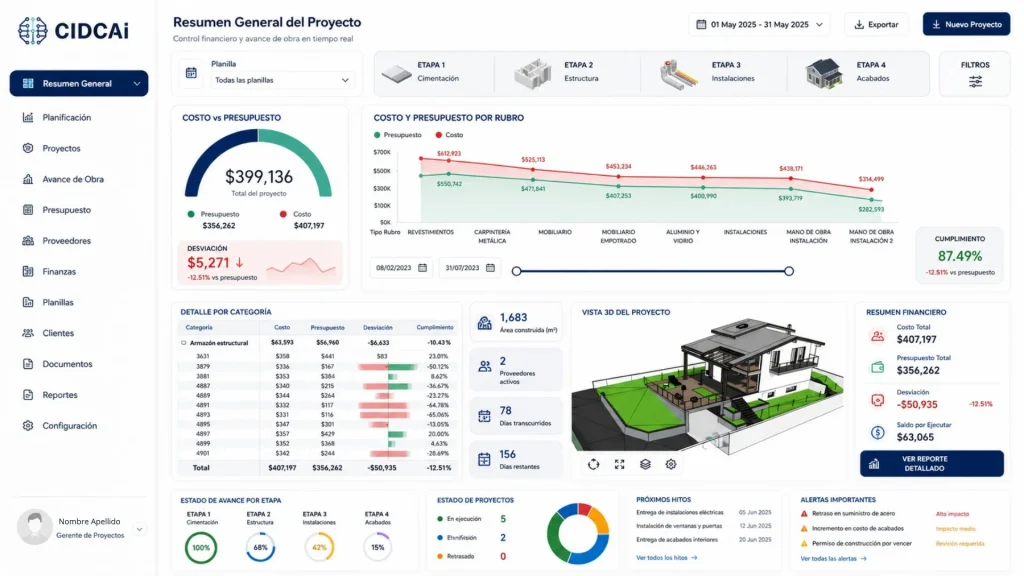Click calendar icon in 08/02/2023 date field

[x=423, y=268]
